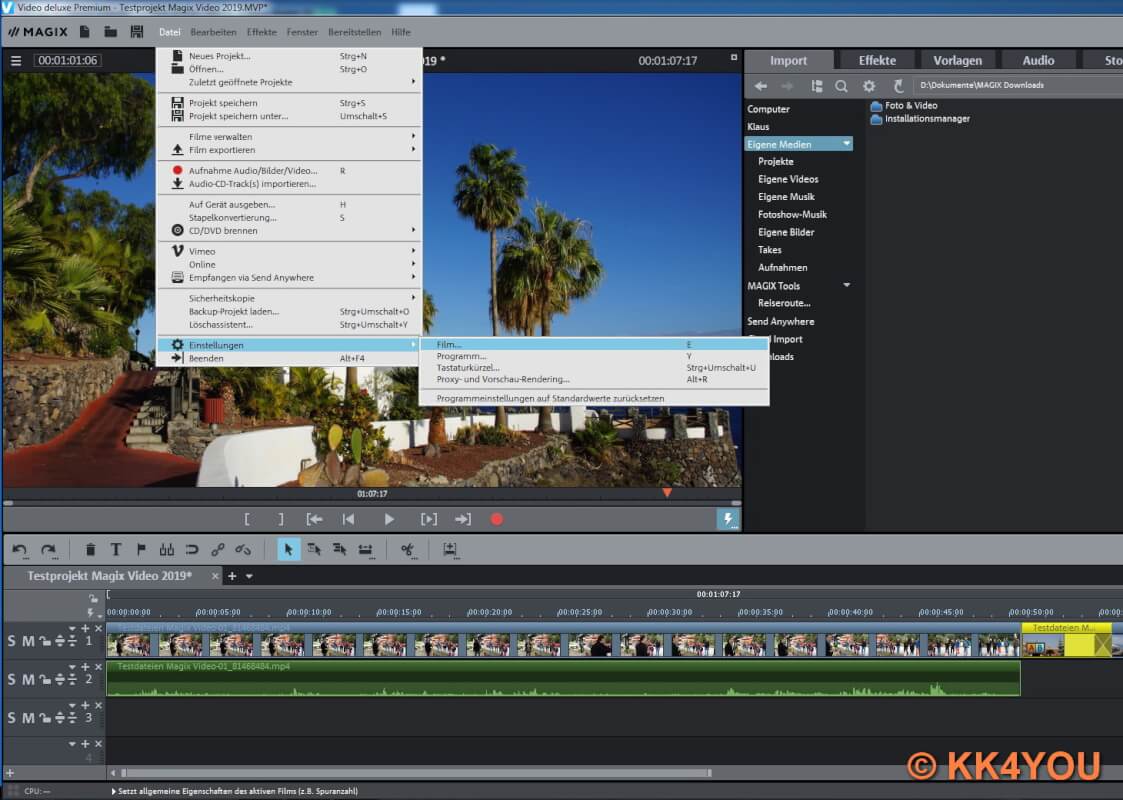Toggle the lock on track 3

[x=45, y=718]
